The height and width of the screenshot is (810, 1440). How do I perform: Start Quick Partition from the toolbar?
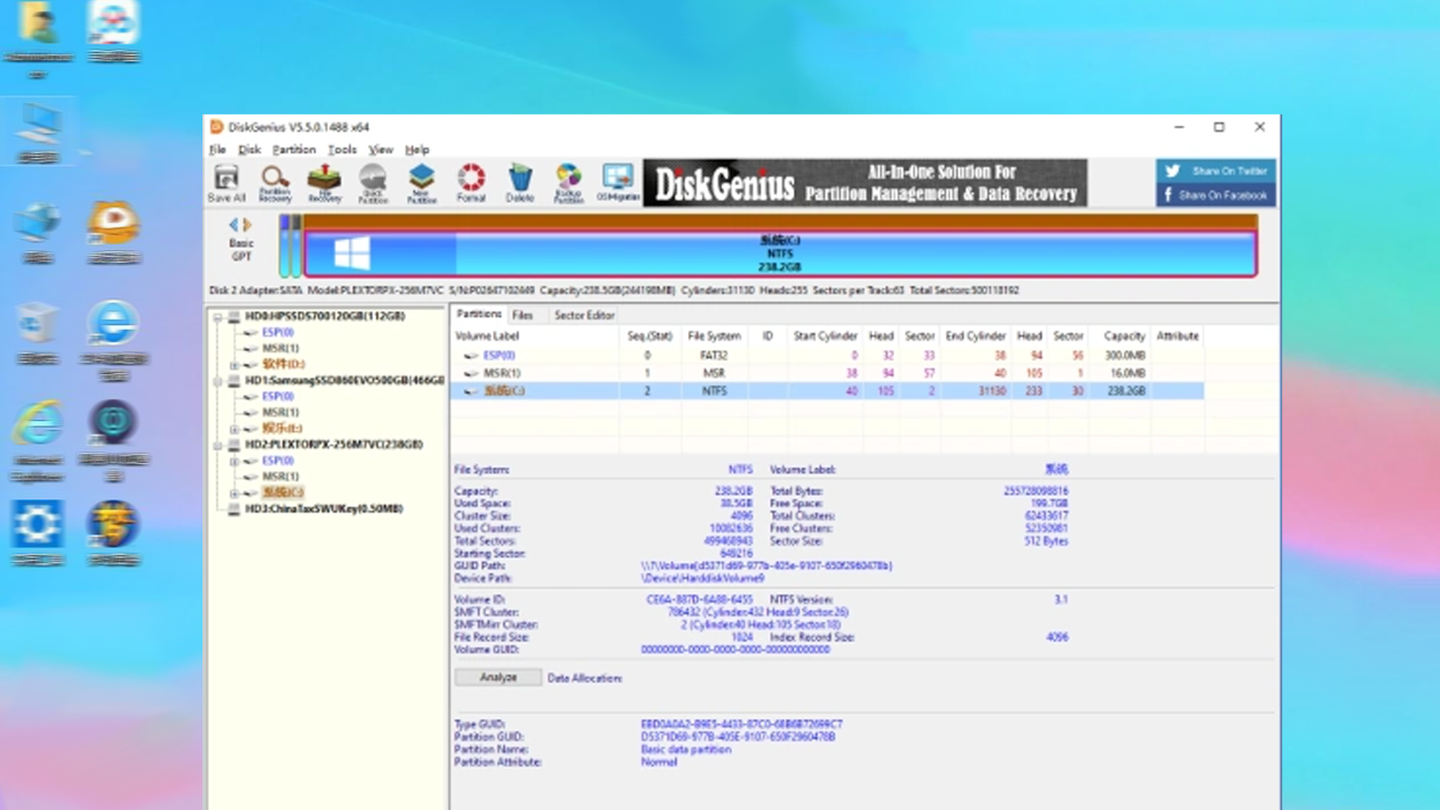[373, 184]
